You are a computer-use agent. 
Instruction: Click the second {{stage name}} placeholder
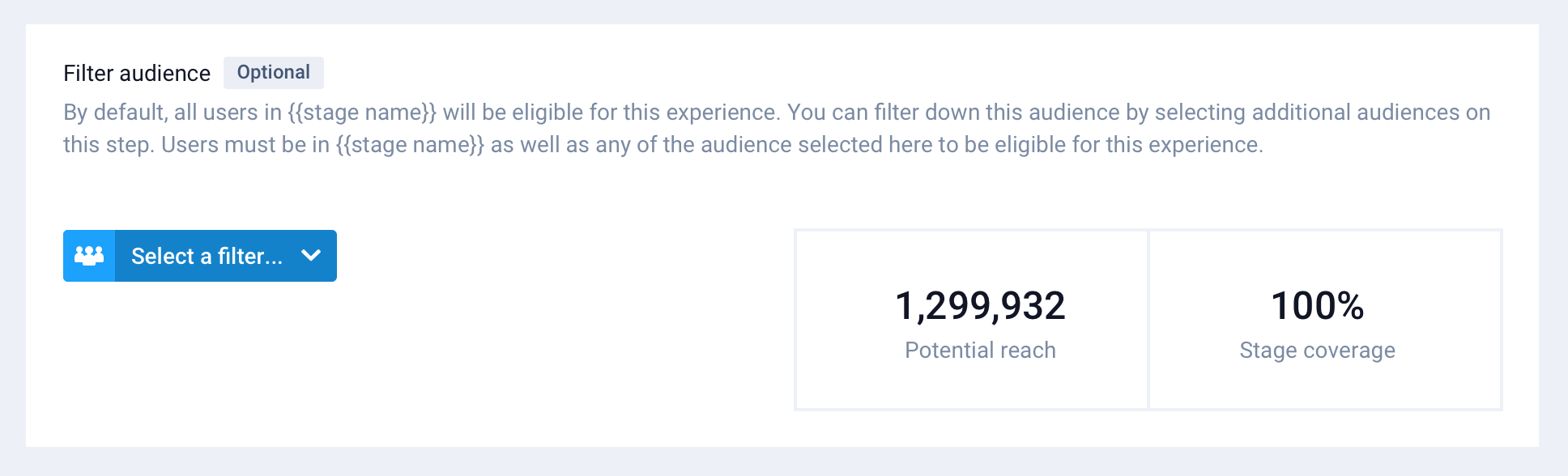pos(410,145)
